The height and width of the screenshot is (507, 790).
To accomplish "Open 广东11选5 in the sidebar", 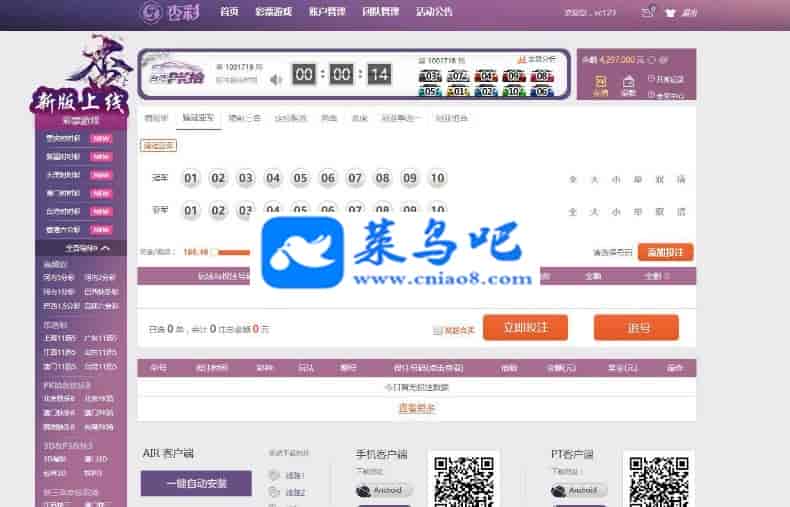I will coord(101,338).
